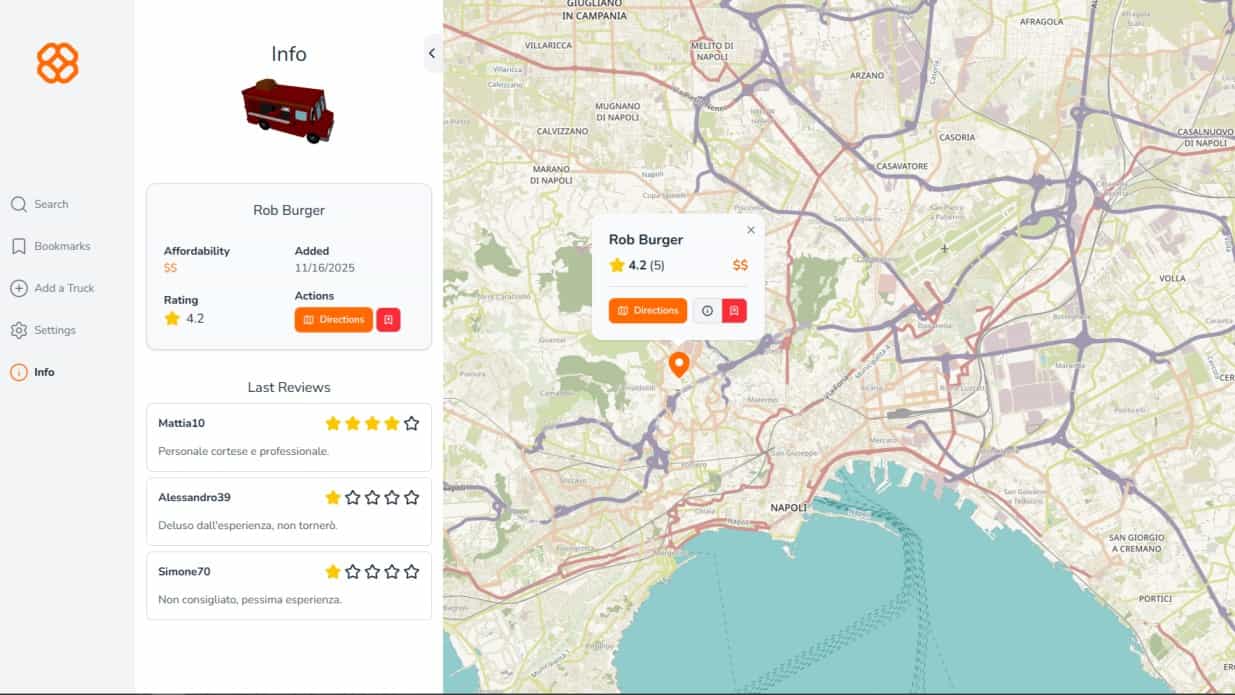Click the Directions button under Actions
This screenshot has width=1235, height=695.
333,319
